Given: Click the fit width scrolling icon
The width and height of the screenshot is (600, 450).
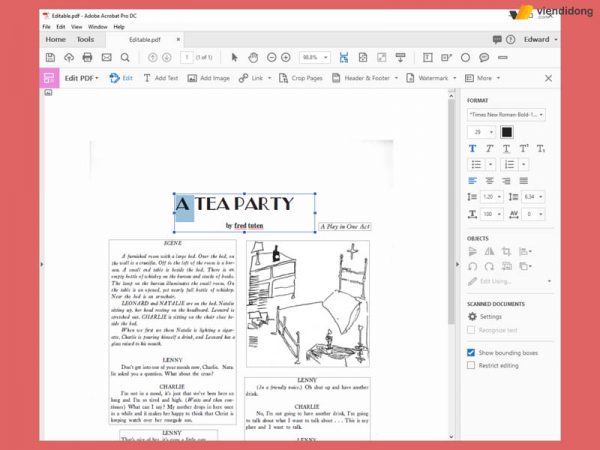Looking at the screenshot, I should click(x=344, y=58).
